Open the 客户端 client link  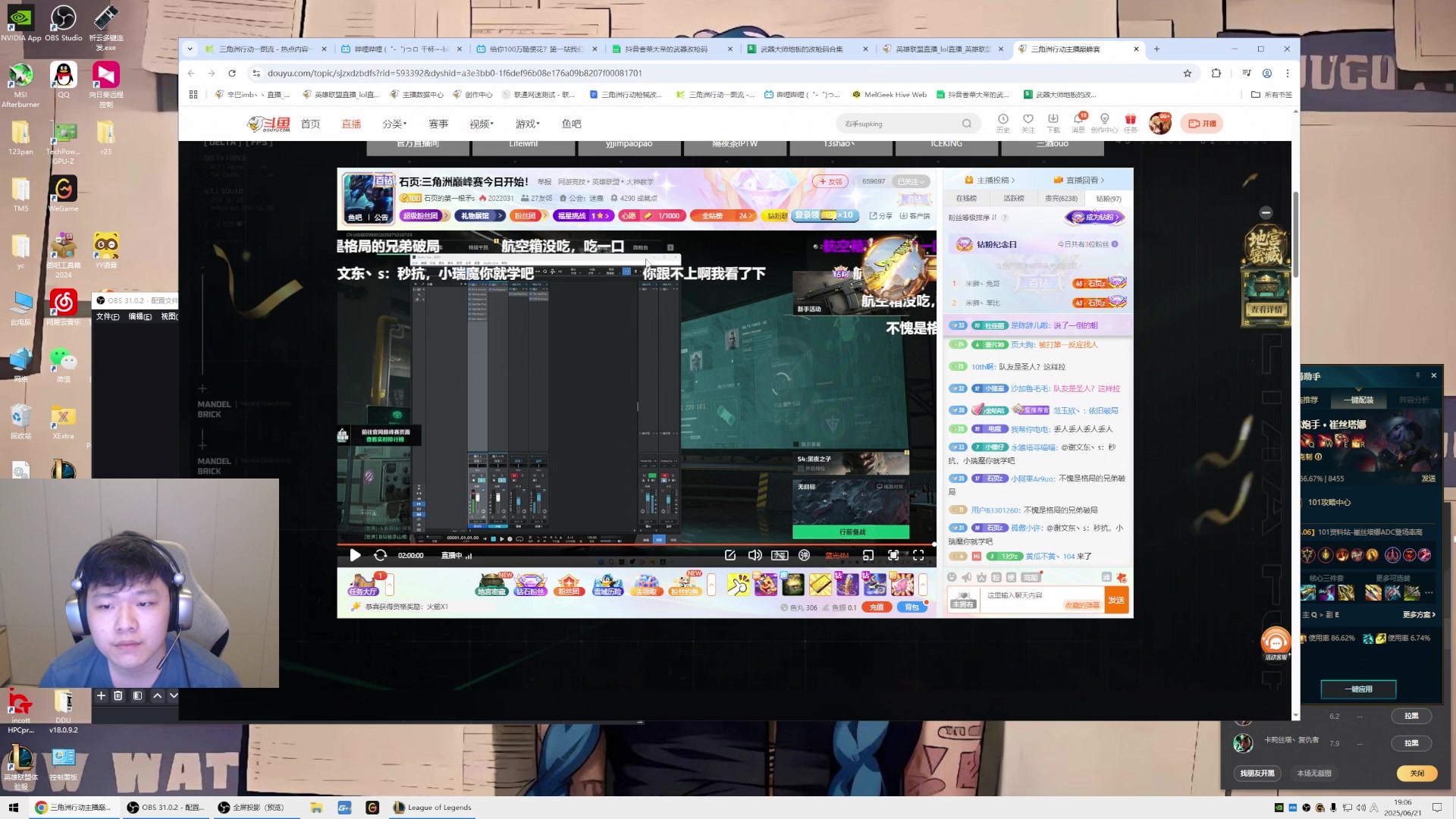(915, 216)
